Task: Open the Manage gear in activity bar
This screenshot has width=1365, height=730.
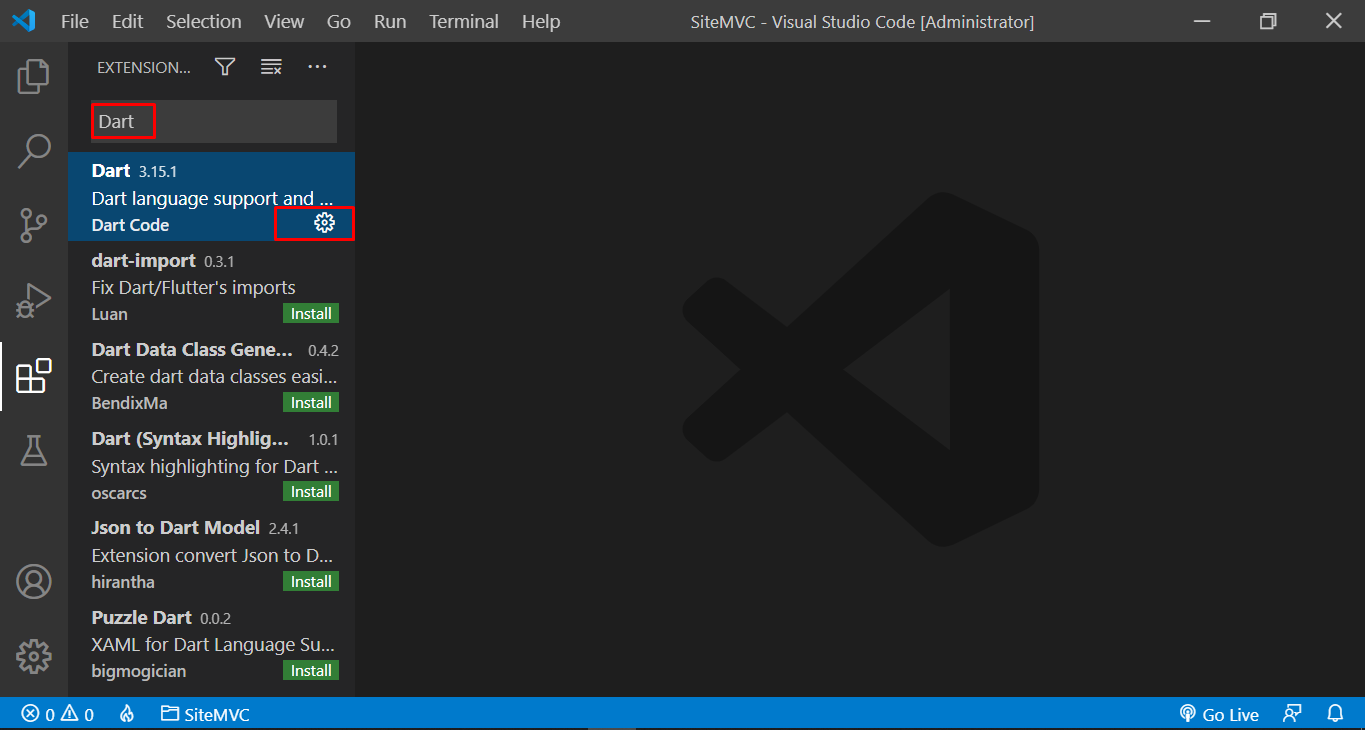Action: click(33, 656)
